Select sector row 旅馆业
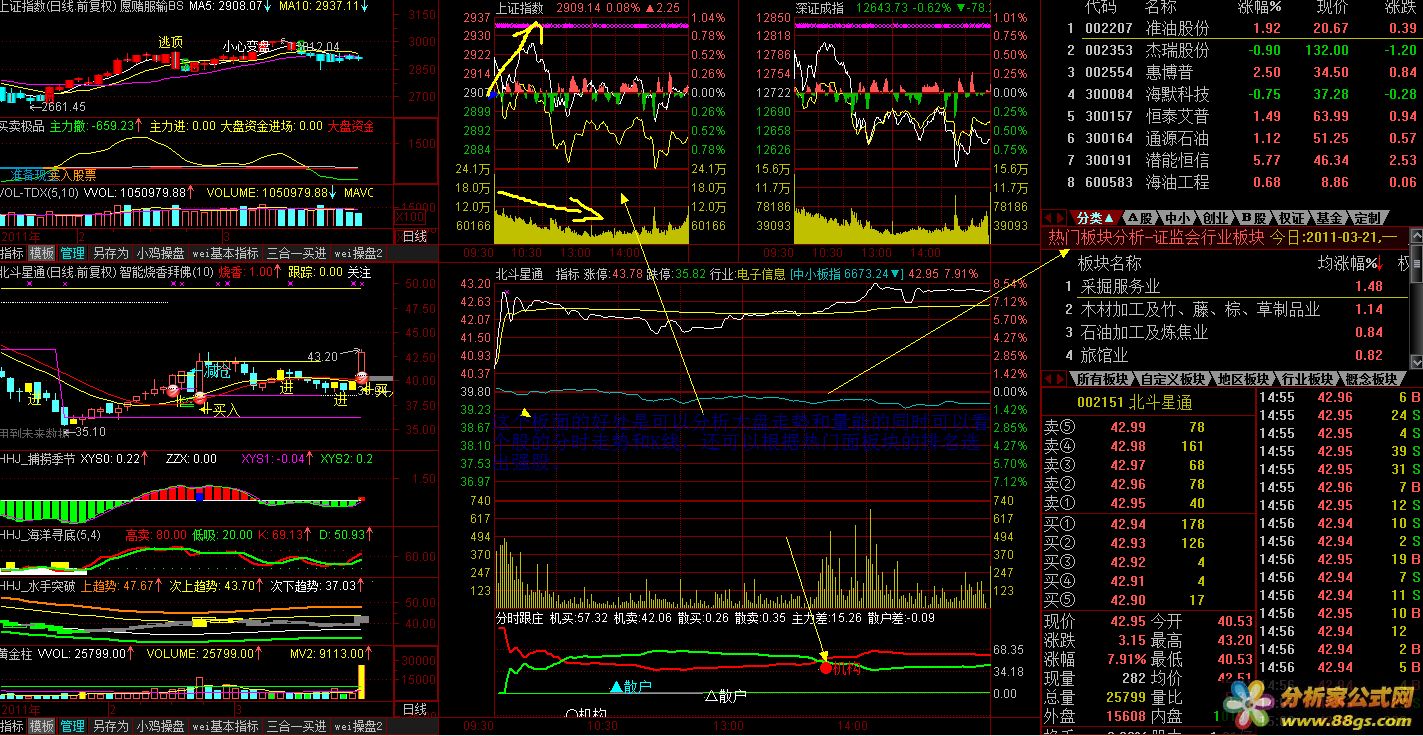This screenshot has height=736, width=1423. tap(1226, 355)
